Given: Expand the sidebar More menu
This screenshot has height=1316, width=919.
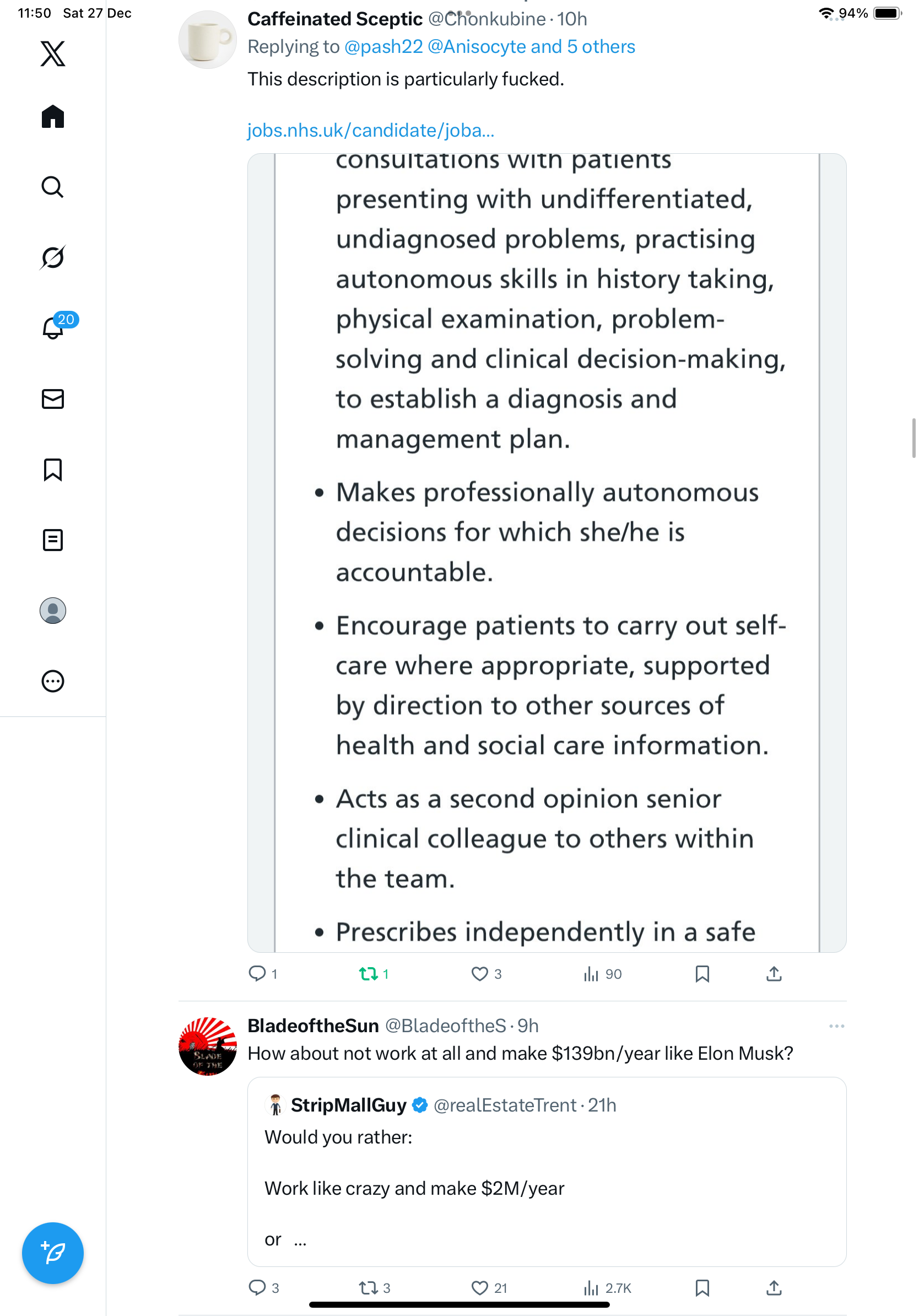Looking at the screenshot, I should (53, 681).
